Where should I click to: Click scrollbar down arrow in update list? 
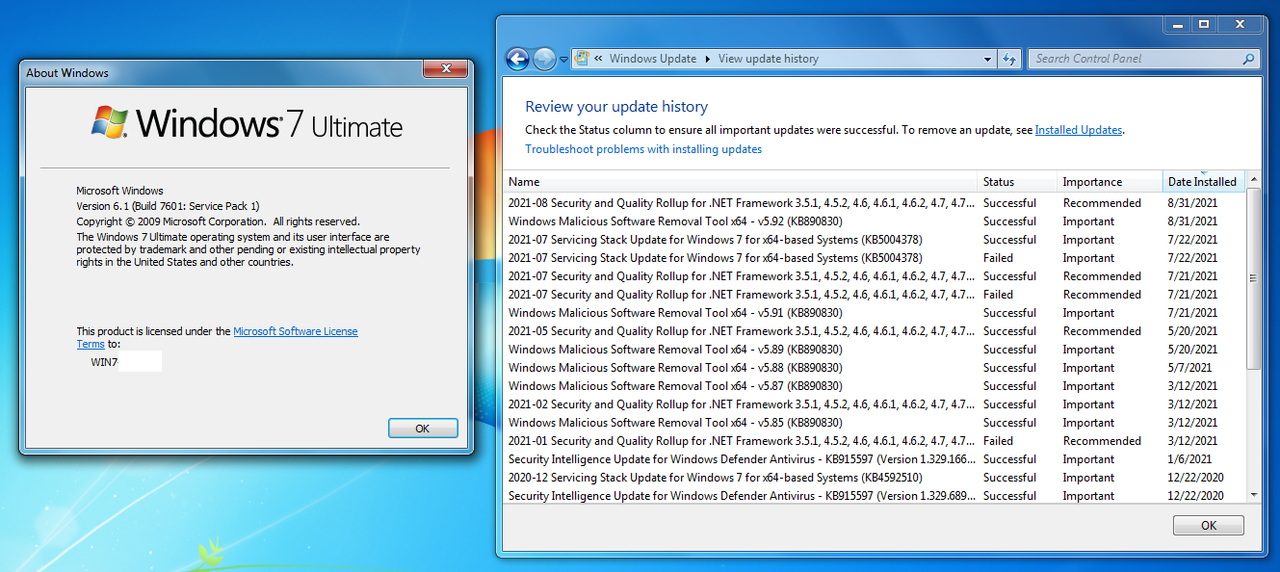[x=1254, y=494]
